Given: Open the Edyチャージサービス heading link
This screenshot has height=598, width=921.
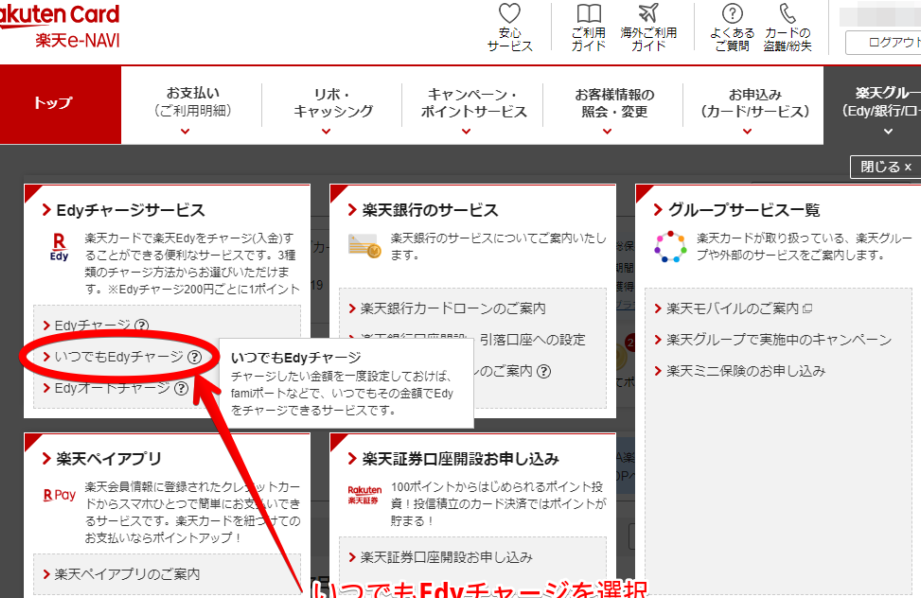Looking at the screenshot, I should pos(124,210).
